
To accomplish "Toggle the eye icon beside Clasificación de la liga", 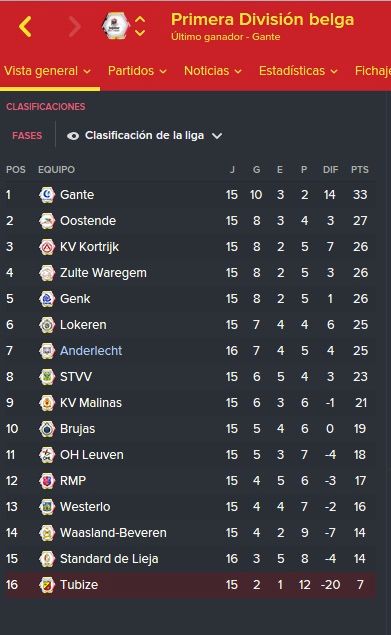I will [x=73, y=136].
